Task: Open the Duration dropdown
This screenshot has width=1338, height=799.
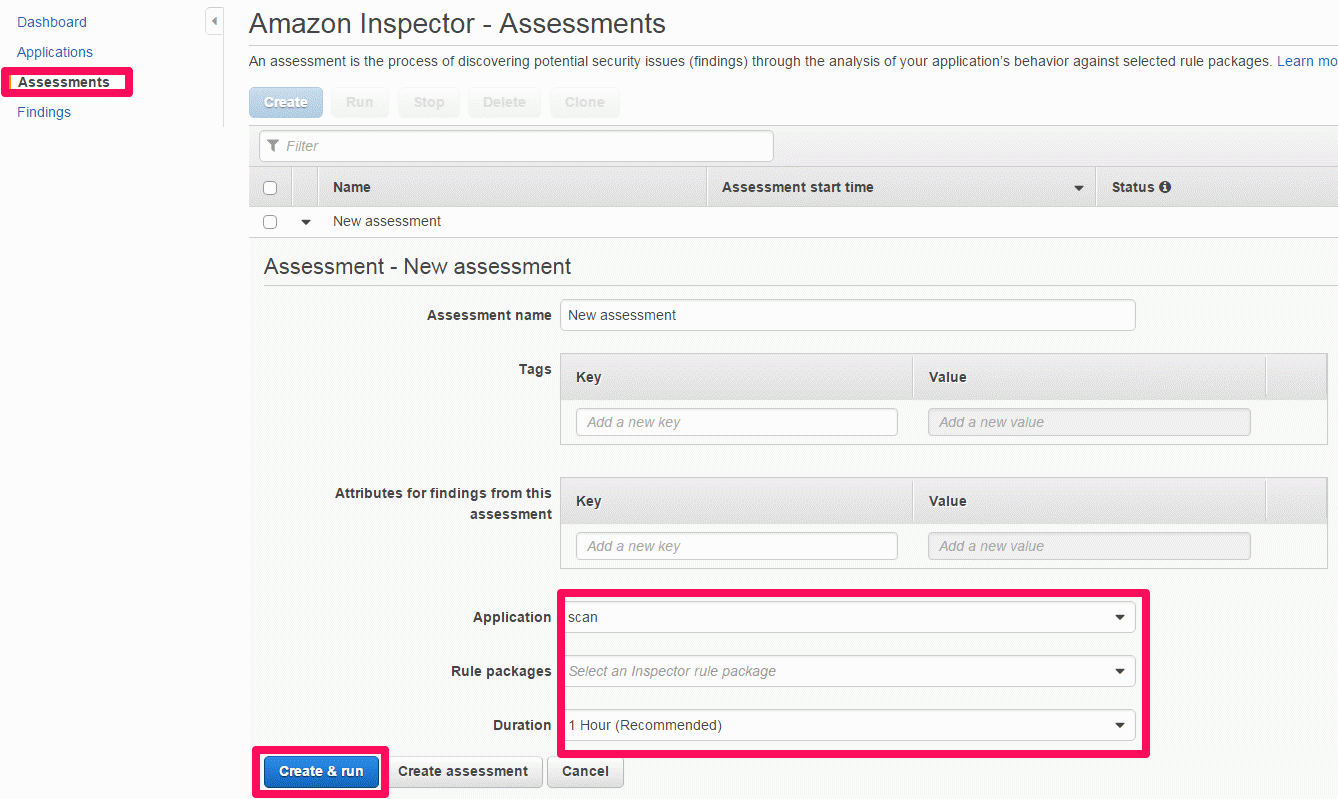Action: pyautogui.click(x=848, y=725)
